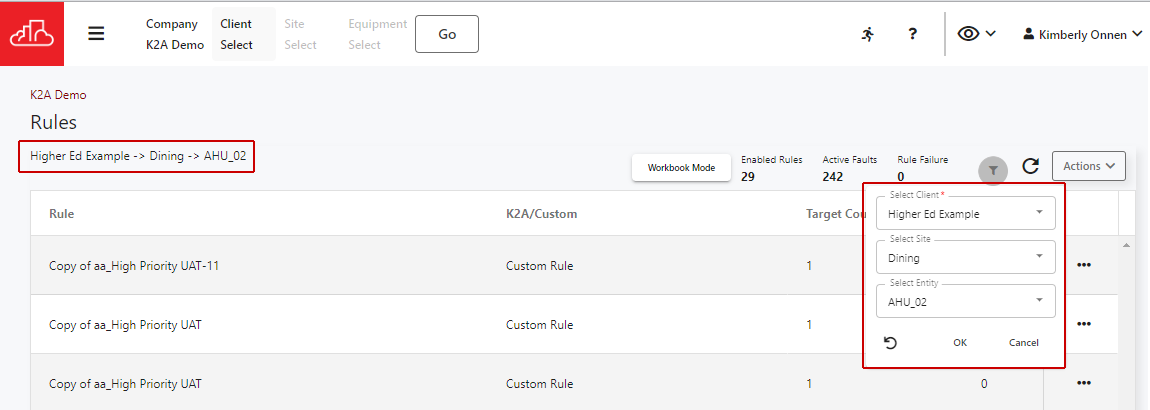Open Kimberly Onnen user menu

[x=1081, y=34]
